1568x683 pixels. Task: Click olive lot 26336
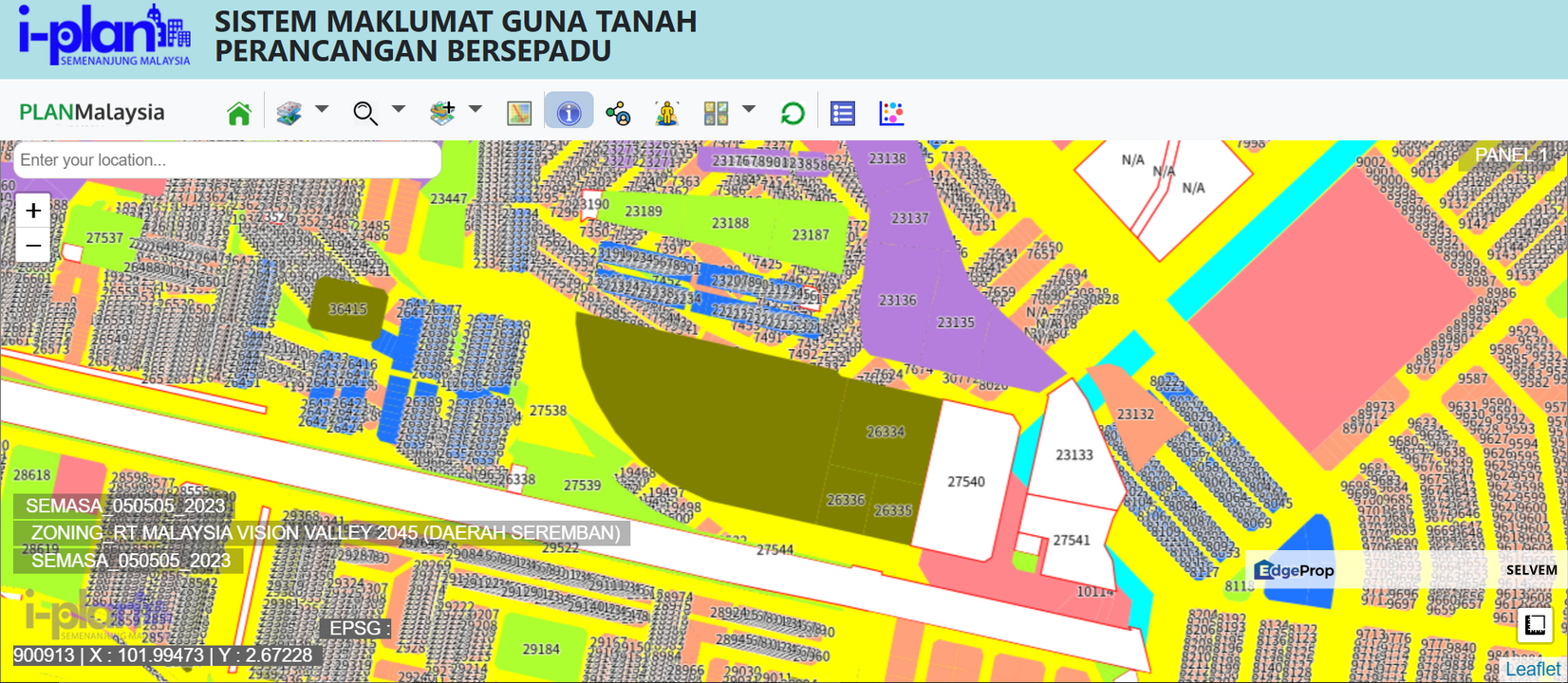pyautogui.click(x=846, y=500)
